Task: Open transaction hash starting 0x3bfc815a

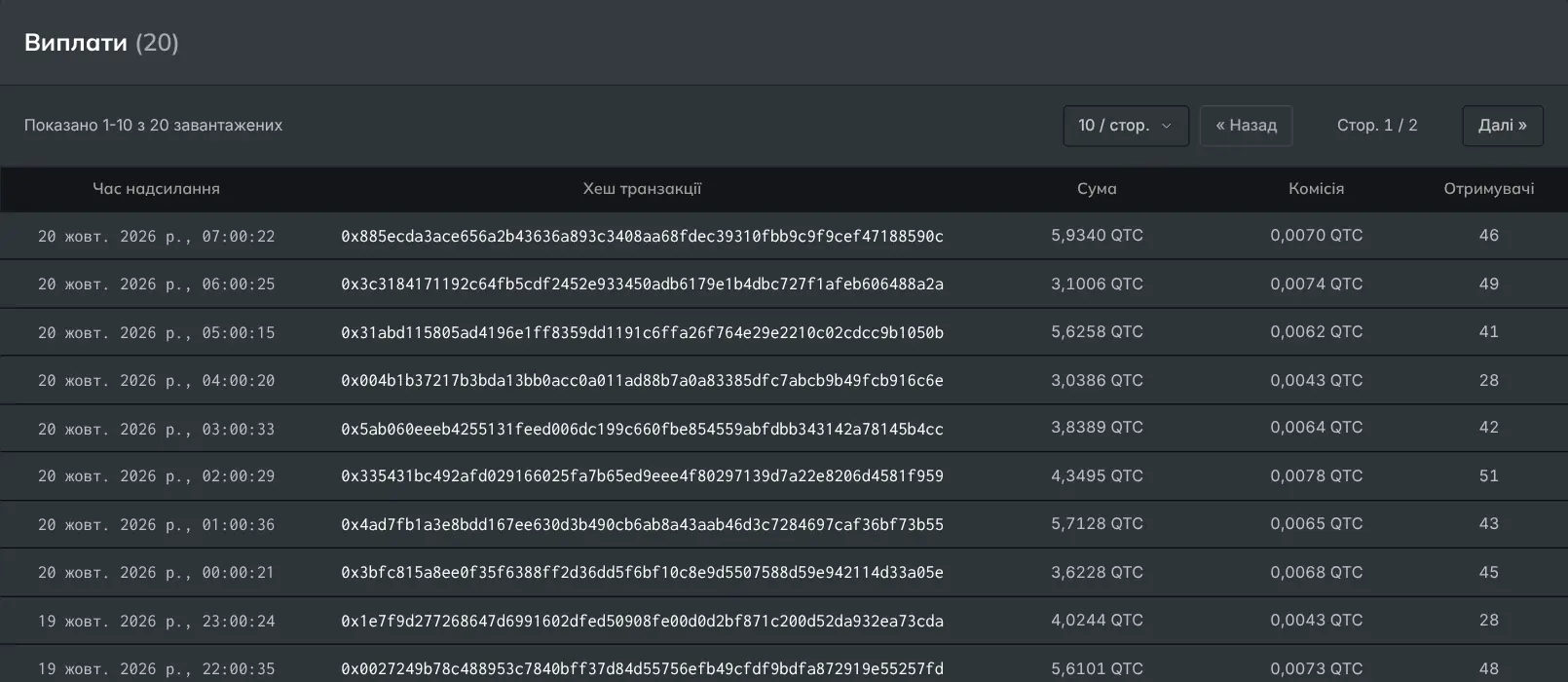Action: point(642,573)
